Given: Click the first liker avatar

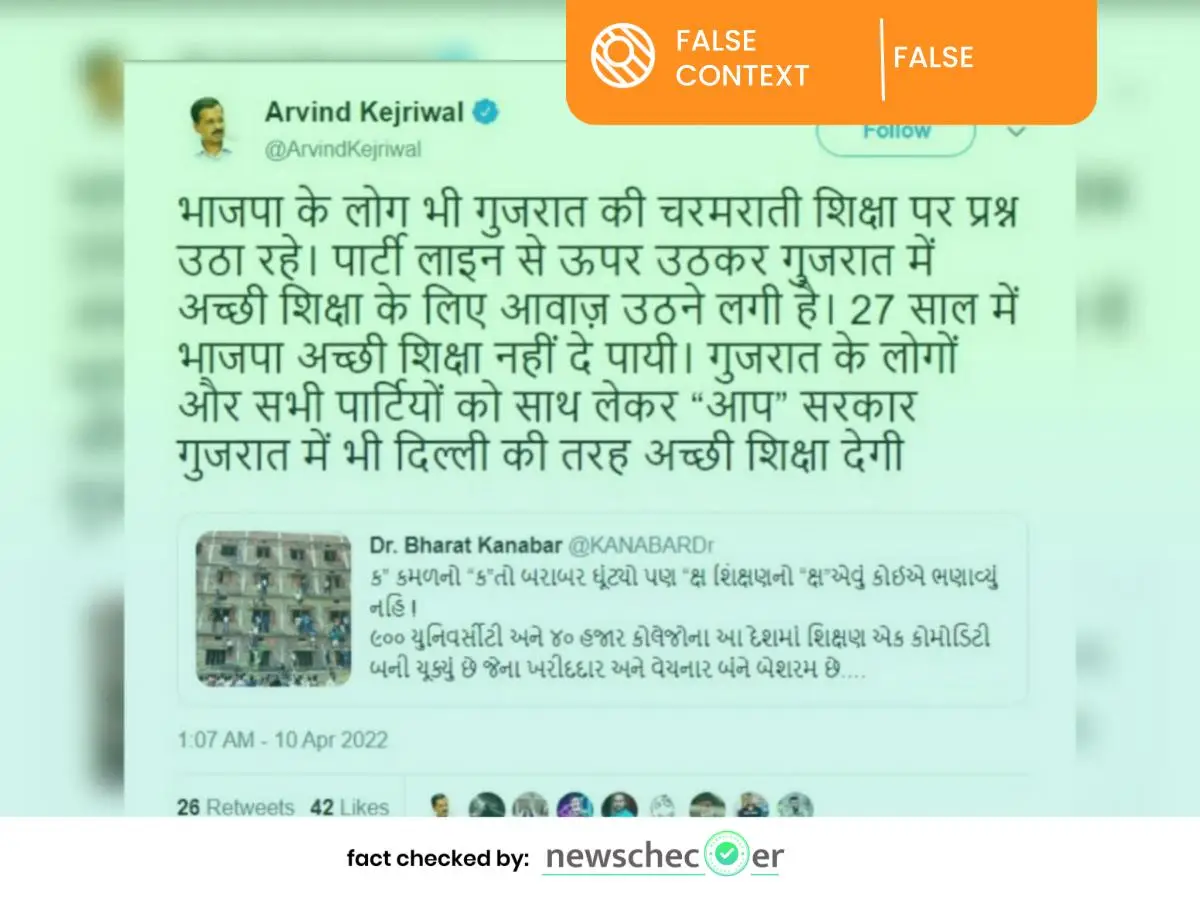Looking at the screenshot, I should point(441,806).
